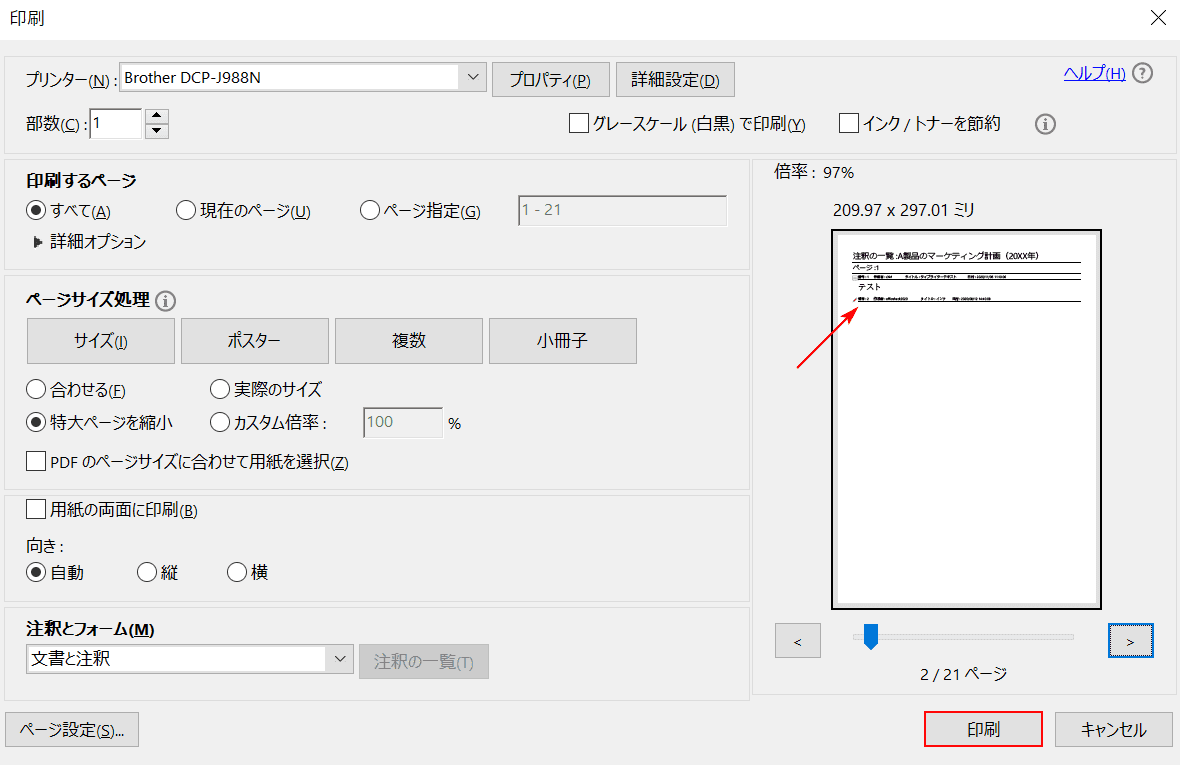The height and width of the screenshot is (765, 1180).
Task: Switch to サイズ page handling mode
Action: point(101,341)
